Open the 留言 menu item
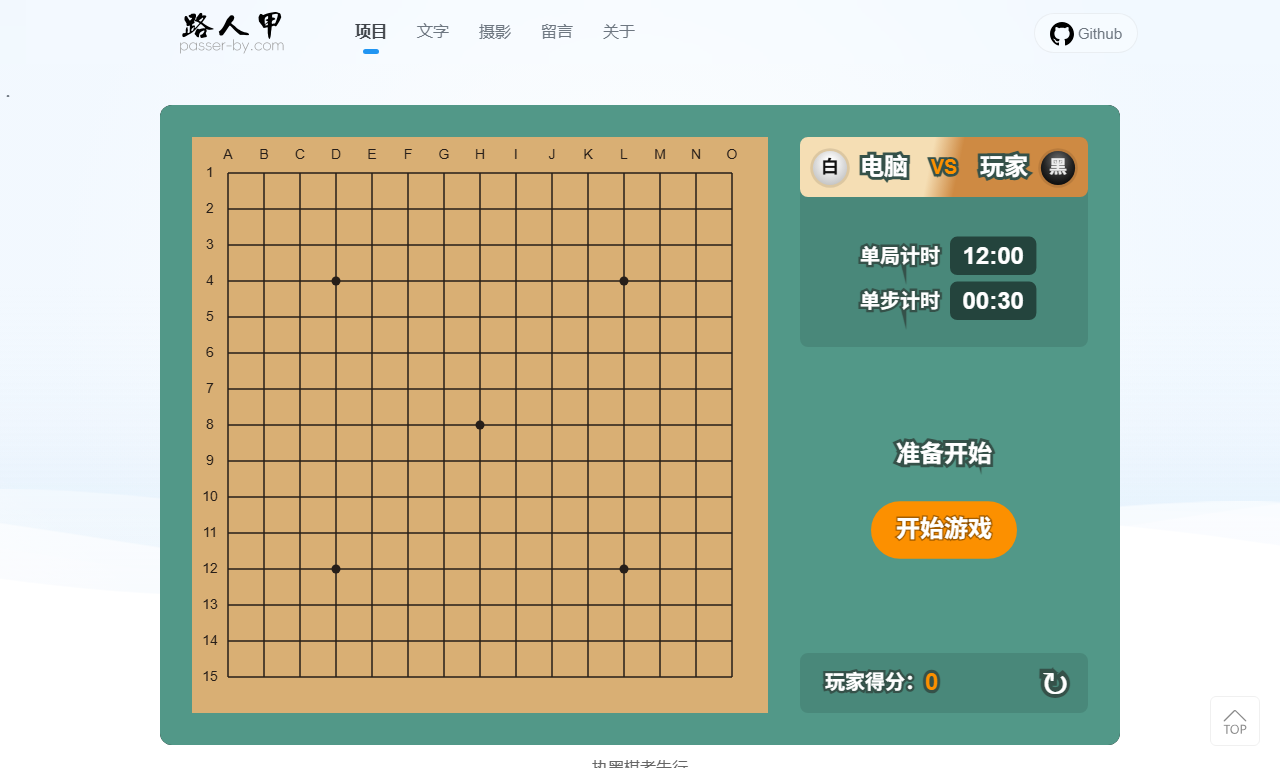The width and height of the screenshot is (1280, 768). (x=557, y=32)
